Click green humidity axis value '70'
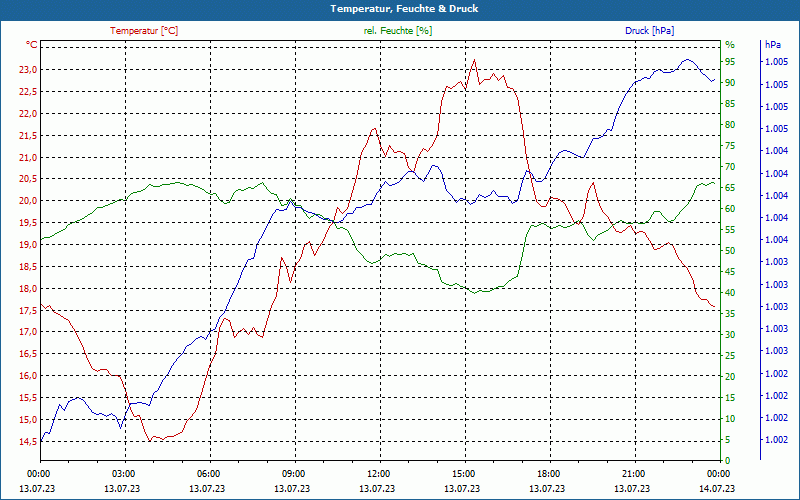800x500 pixels. tap(730, 167)
